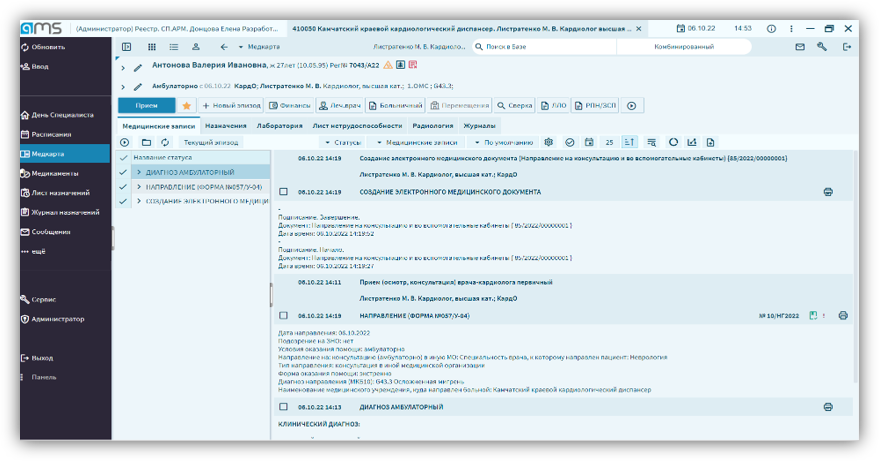This screenshot has height=461, width=879.
Task: Click the Сверка button
Action: coord(515,105)
